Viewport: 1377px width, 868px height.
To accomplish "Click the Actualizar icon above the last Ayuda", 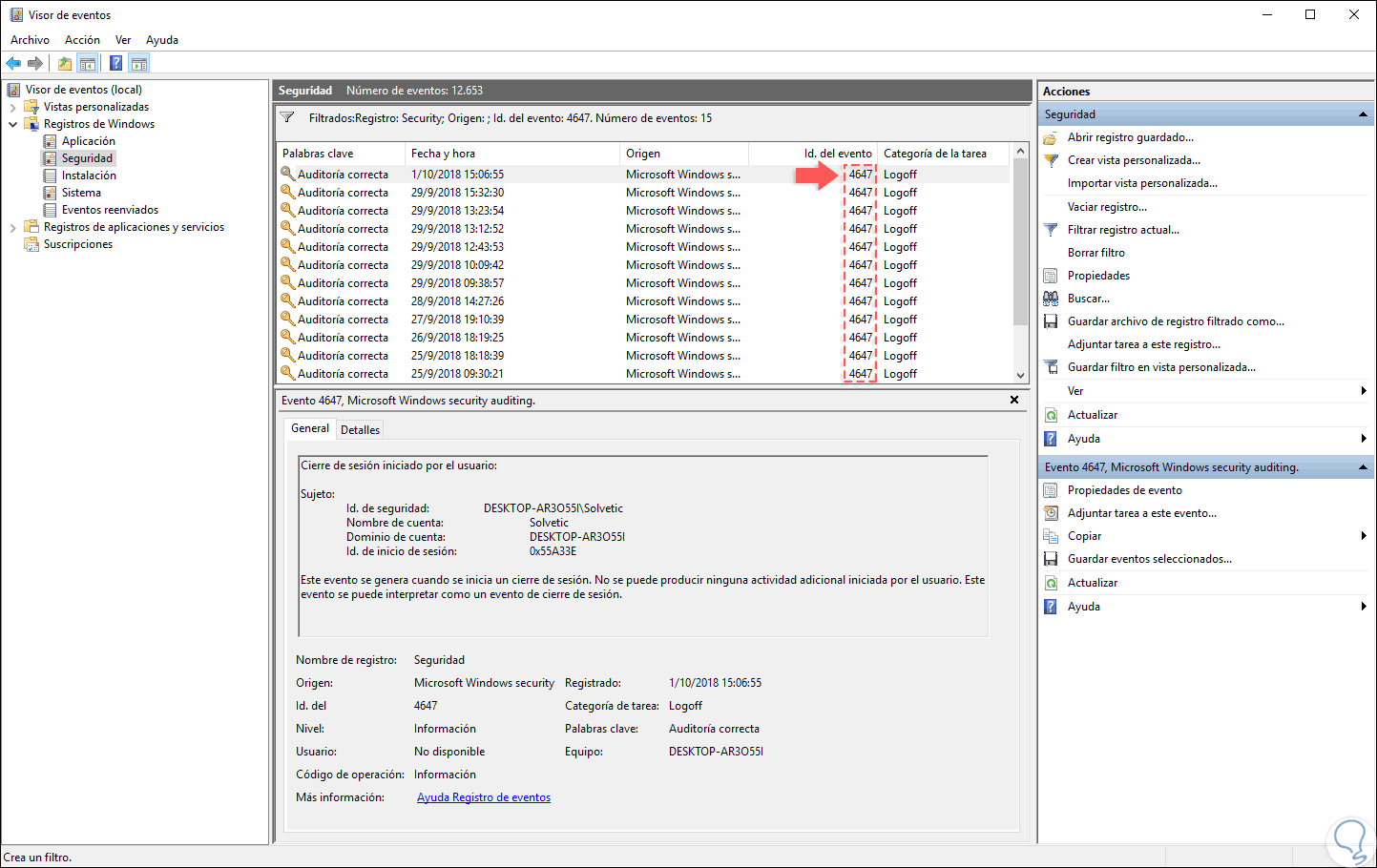I will click(x=1051, y=583).
